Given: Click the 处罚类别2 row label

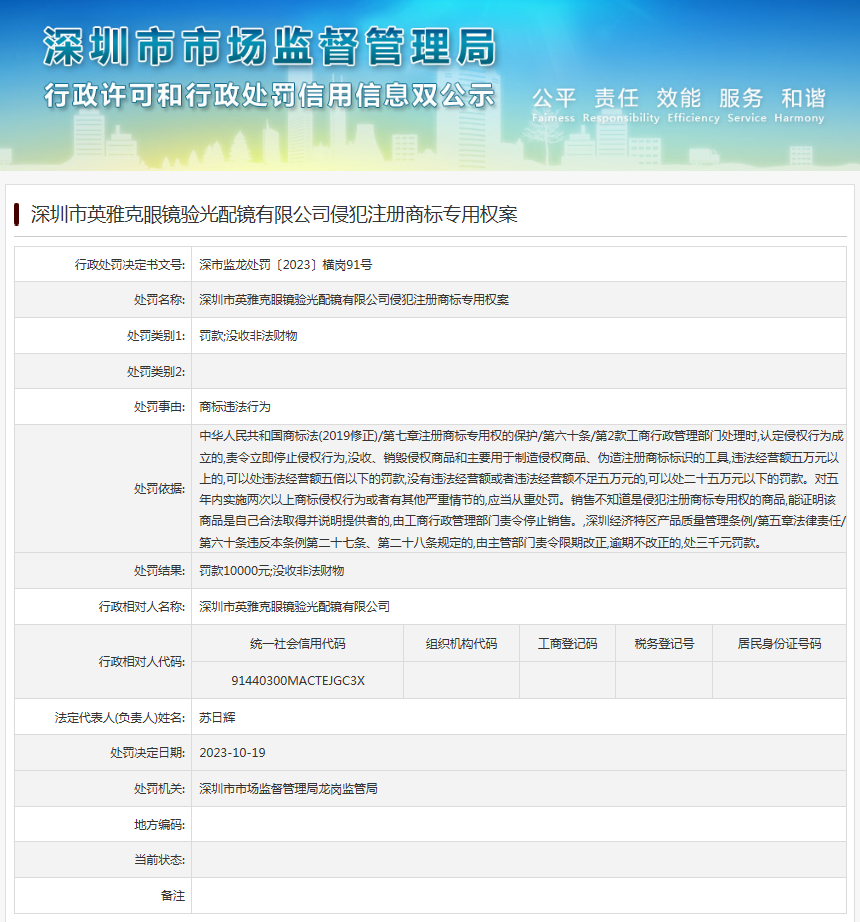Looking at the screenshot, I should [x=156, y=372].
